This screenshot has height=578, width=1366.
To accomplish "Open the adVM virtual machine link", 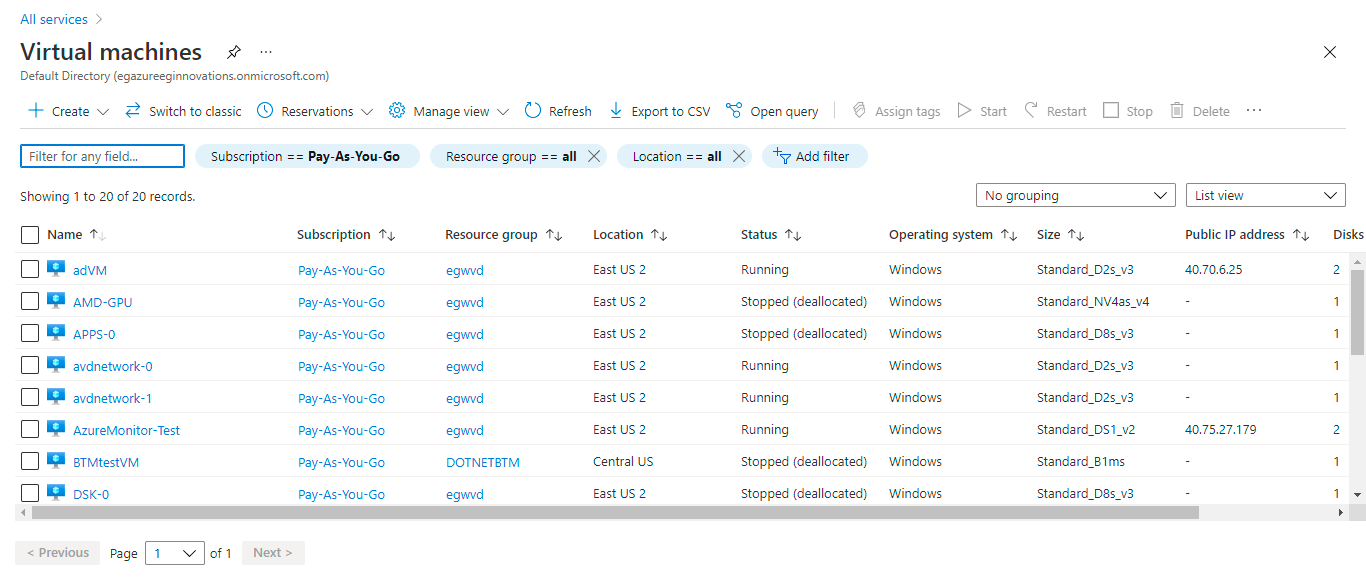I will coord(90,270).
